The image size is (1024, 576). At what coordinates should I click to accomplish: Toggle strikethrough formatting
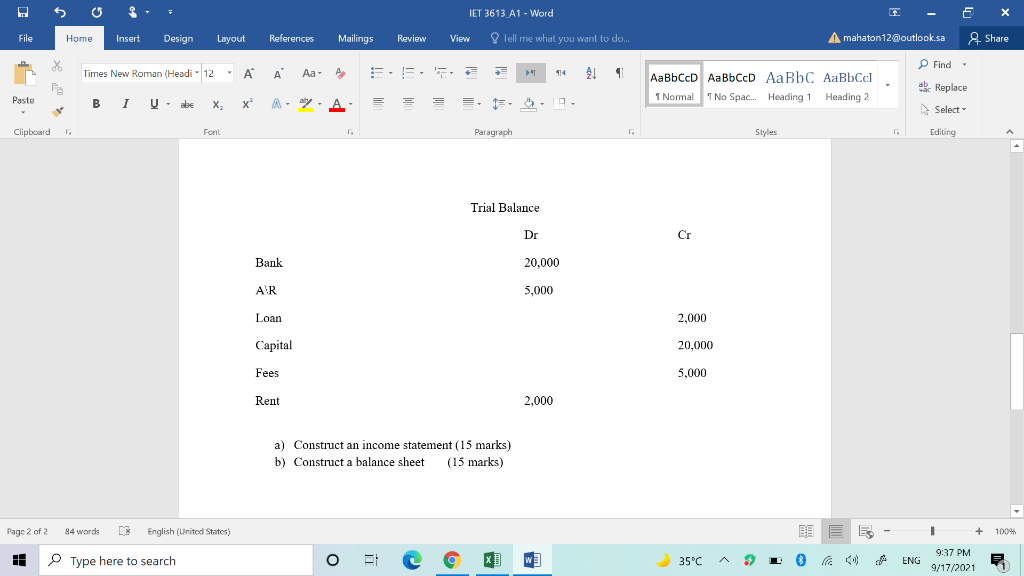coord(186,103)
